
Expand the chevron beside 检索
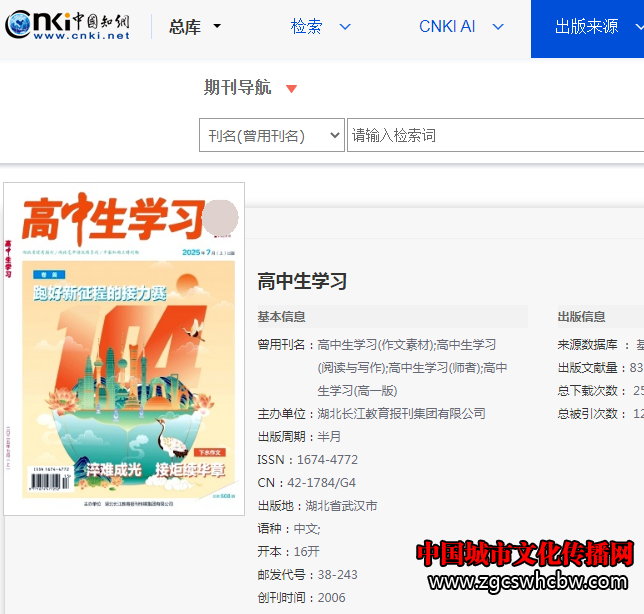(345, 27)
